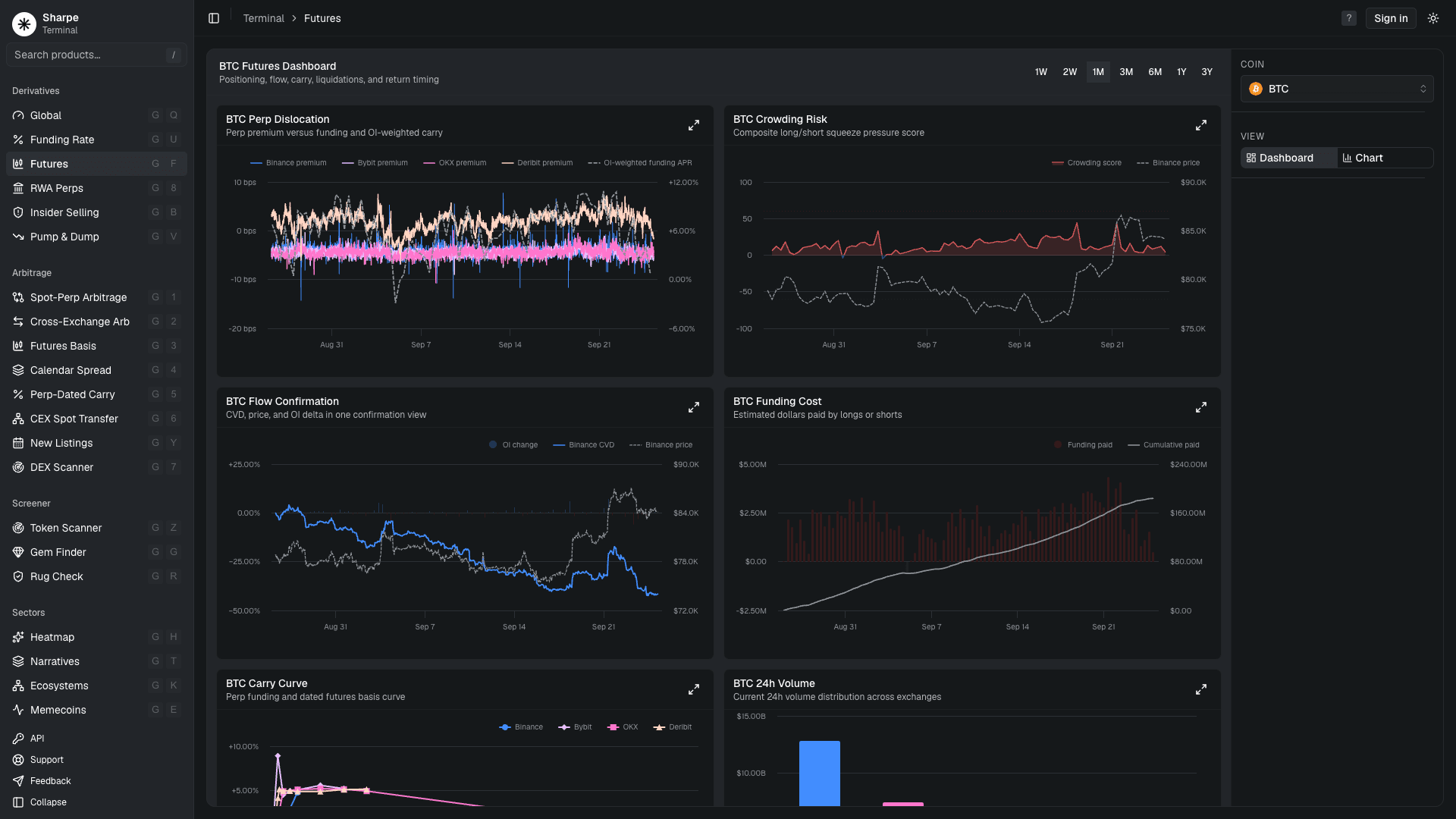
Task: Open the Global derivatives page icon
Action: coord(18,115)
